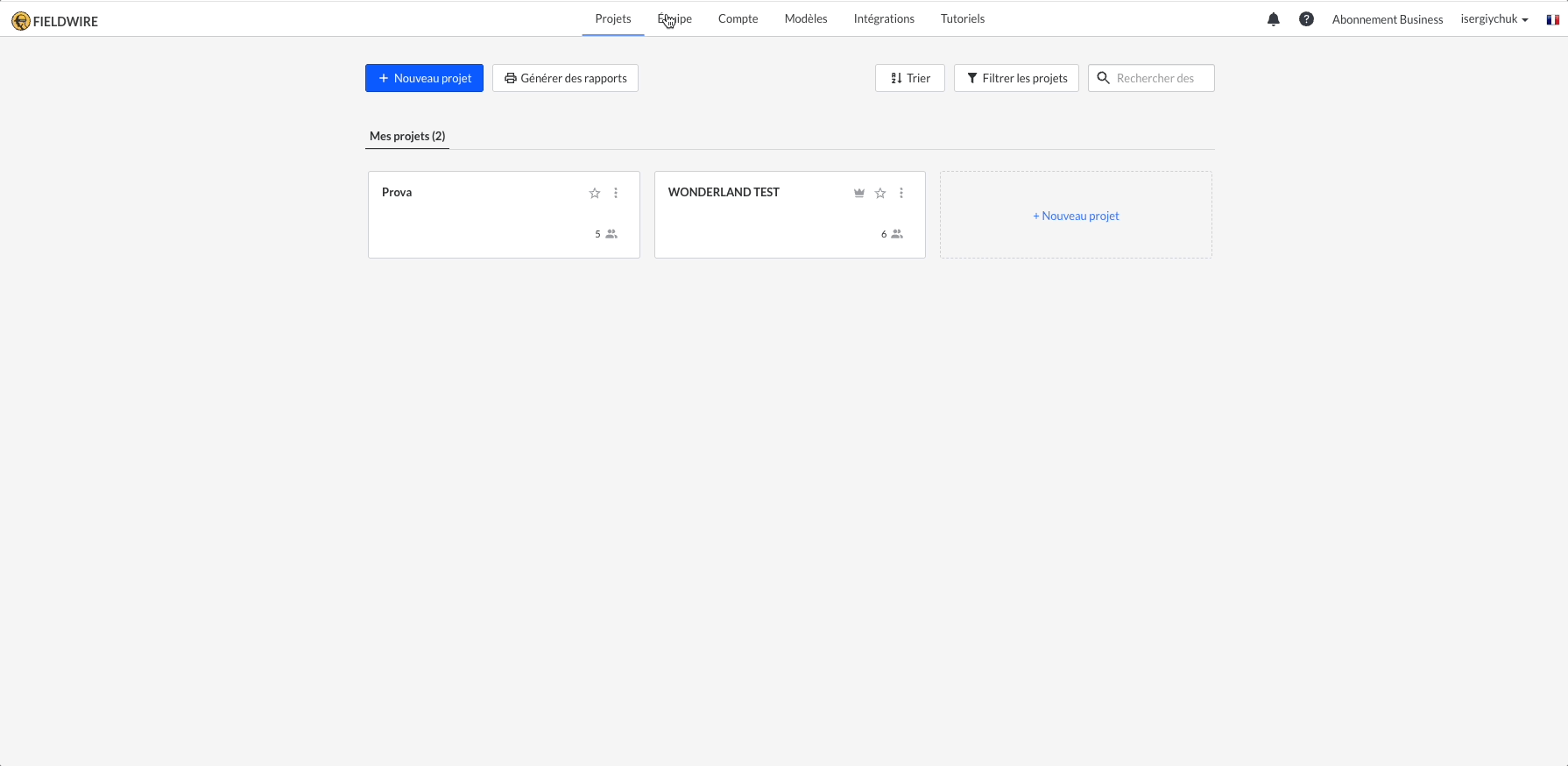Open the Trier sort menu

pos(909,78)
